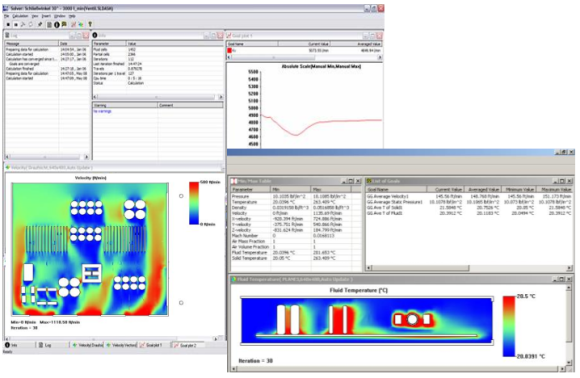Switch to the Velocity Draufsicht tab
Image resolution: width=580 pixels, height=378 pixels.
[x=88, y=345]
